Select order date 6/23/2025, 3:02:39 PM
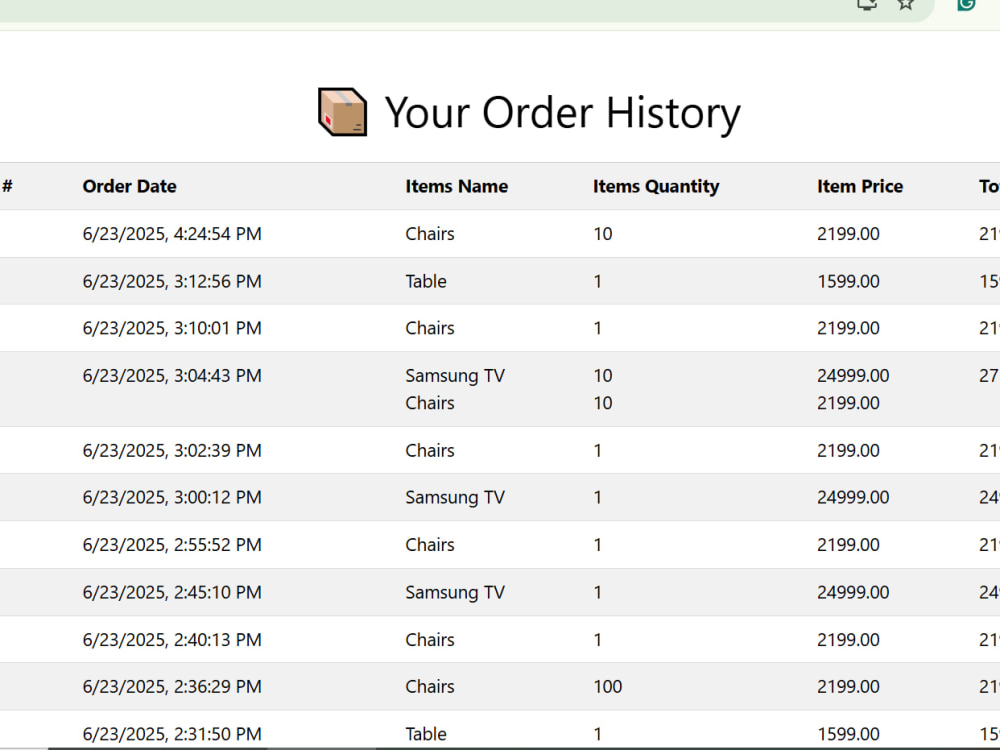This screenshot has width=1000, height=750. pyautogui.click(x=172, y=450)
